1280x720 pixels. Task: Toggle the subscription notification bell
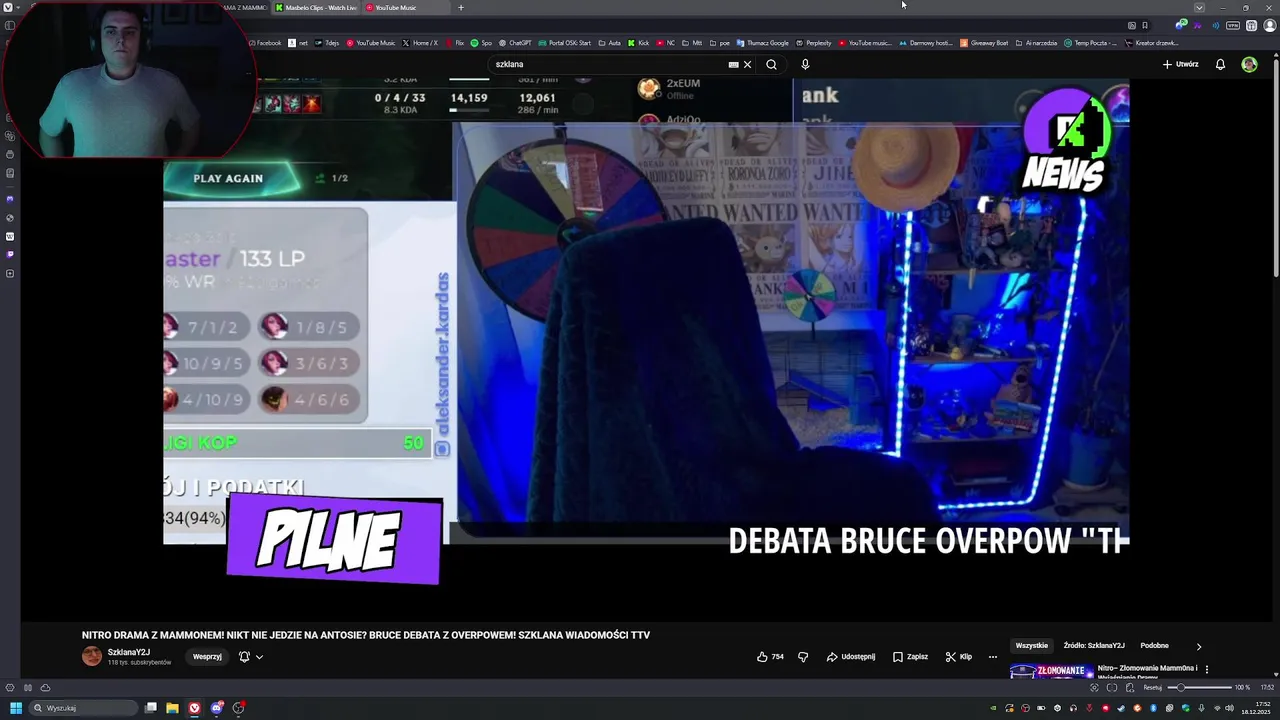(x=244, y=657)
